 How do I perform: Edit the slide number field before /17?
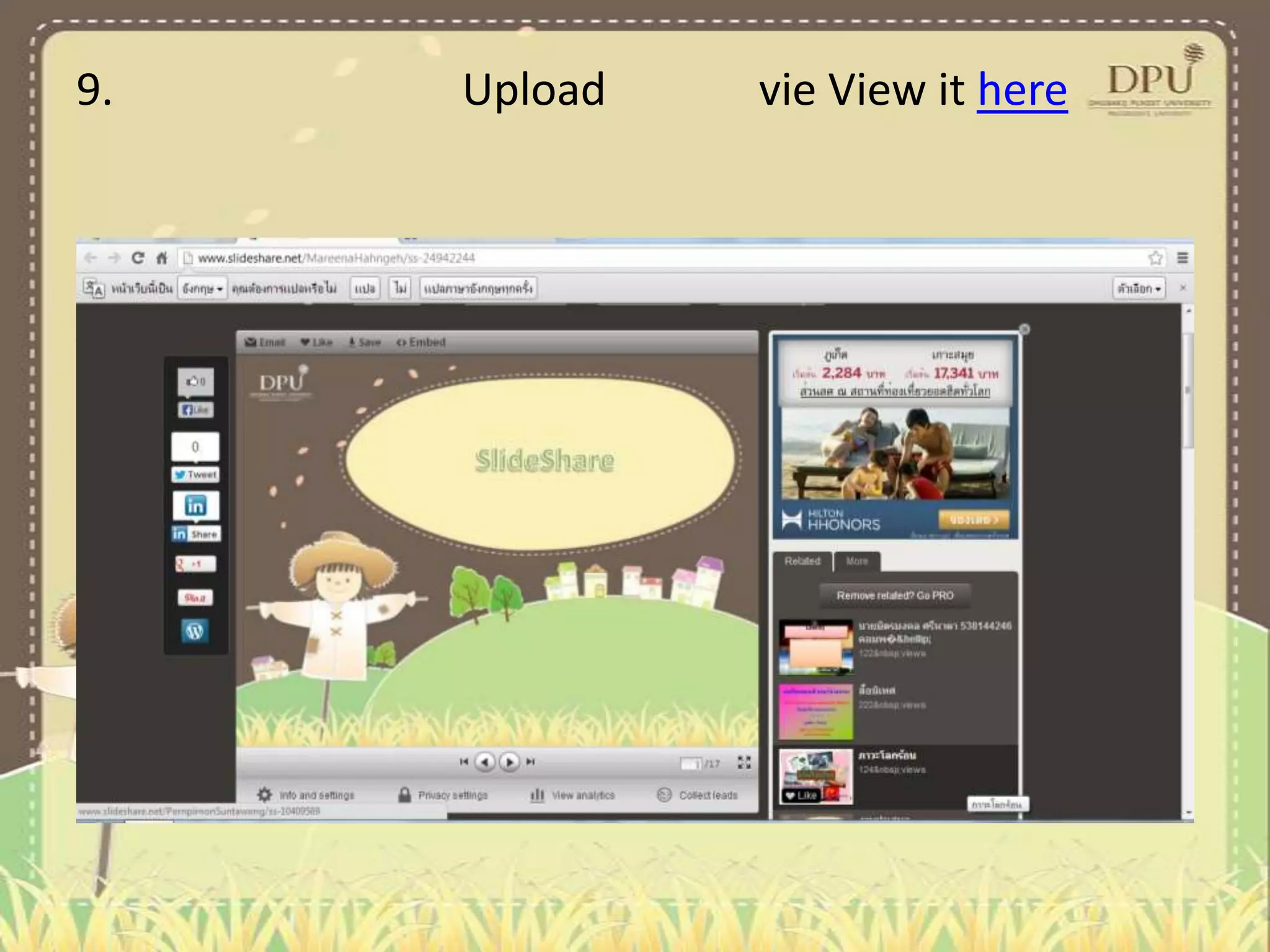pos(691,764)
